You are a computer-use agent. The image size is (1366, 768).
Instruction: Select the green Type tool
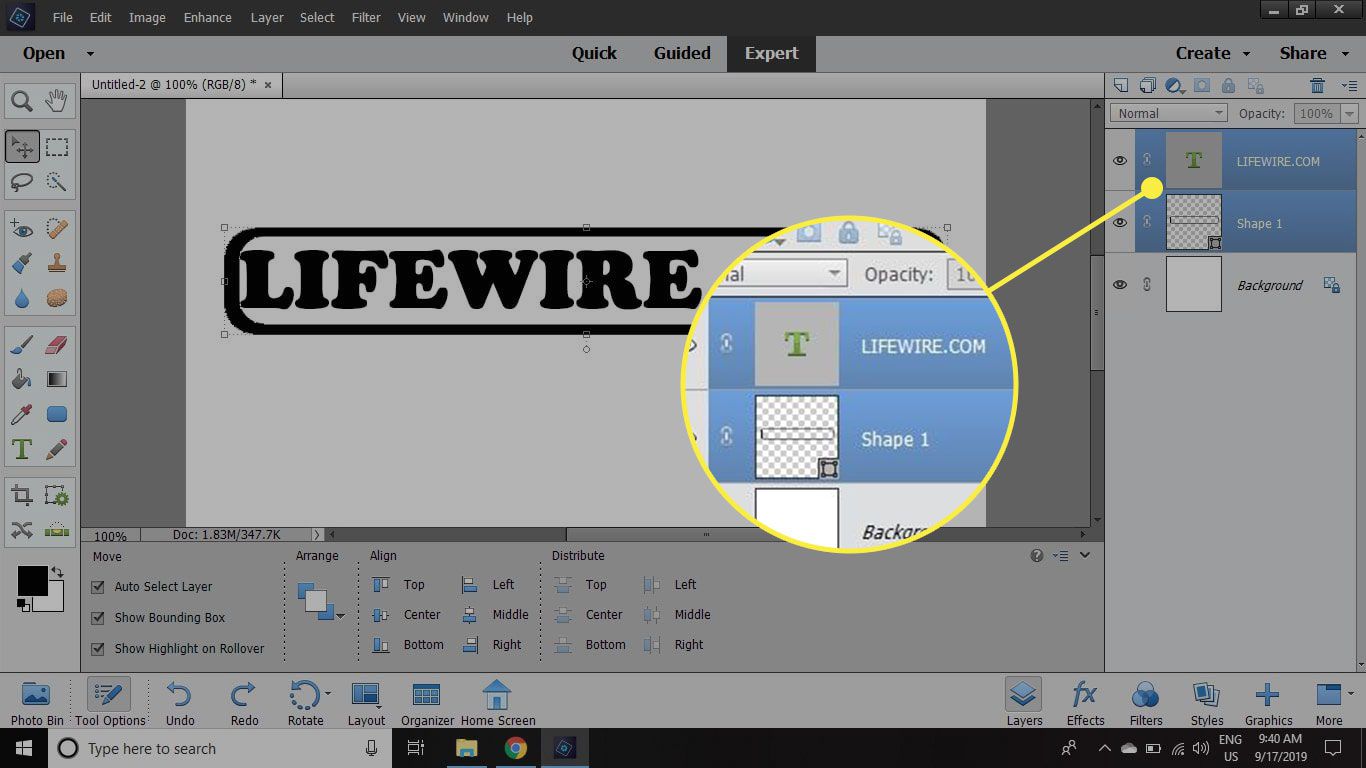point(21,449)
